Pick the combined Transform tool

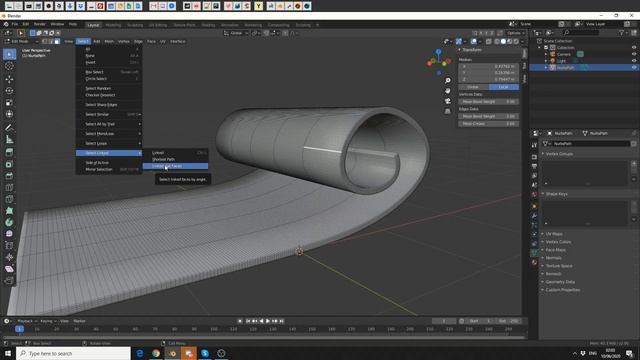tap(9, 114)
